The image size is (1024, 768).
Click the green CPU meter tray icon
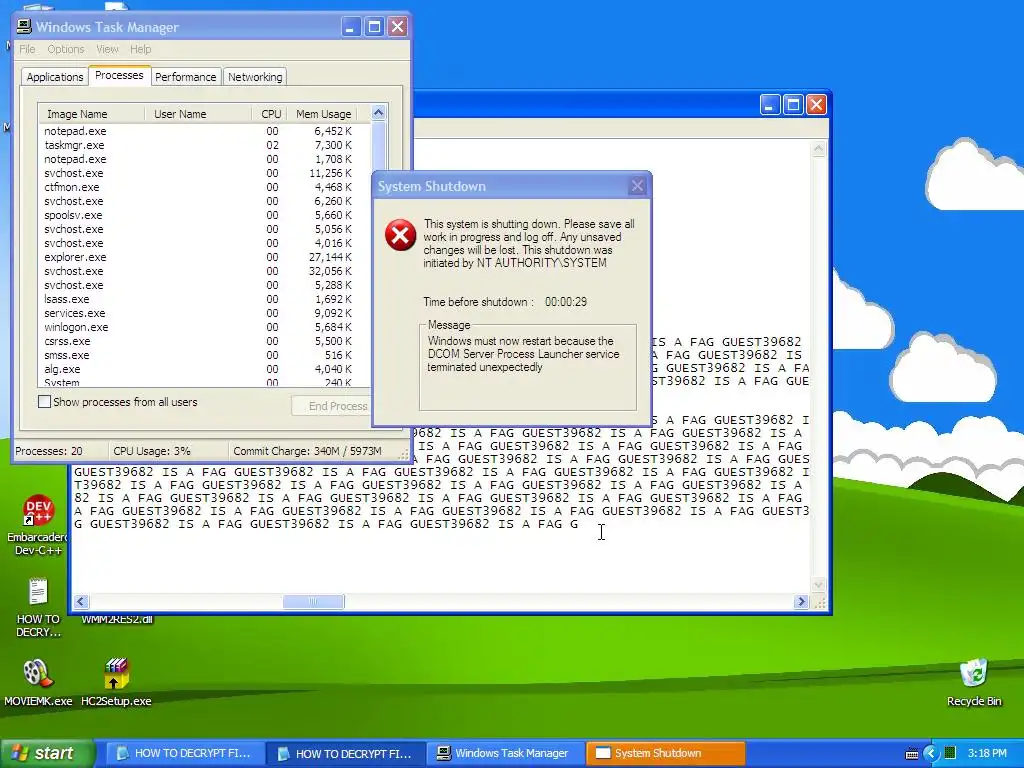coord(950,754)
